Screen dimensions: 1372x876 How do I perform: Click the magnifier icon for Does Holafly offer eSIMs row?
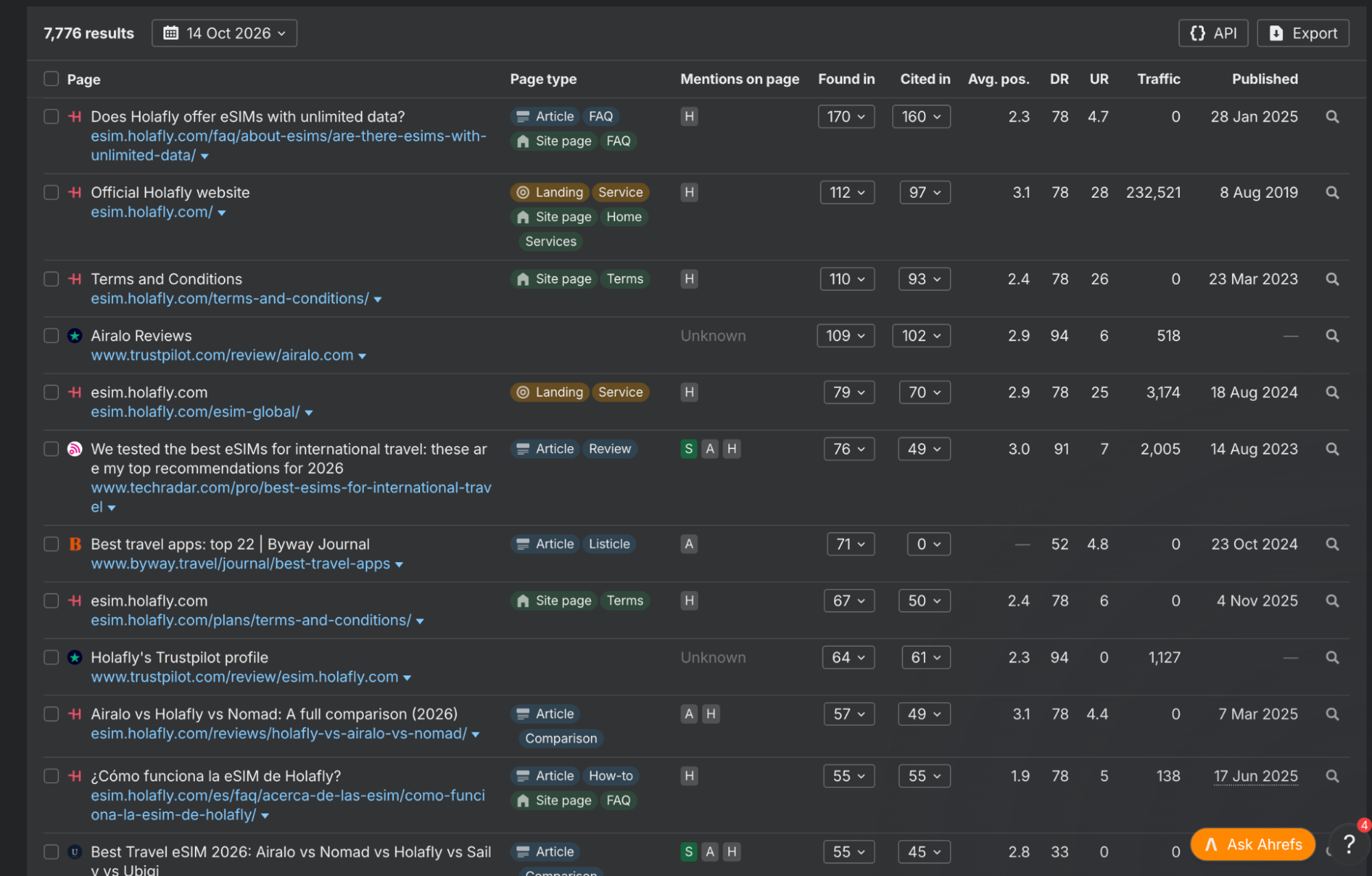pos(1332,117)
